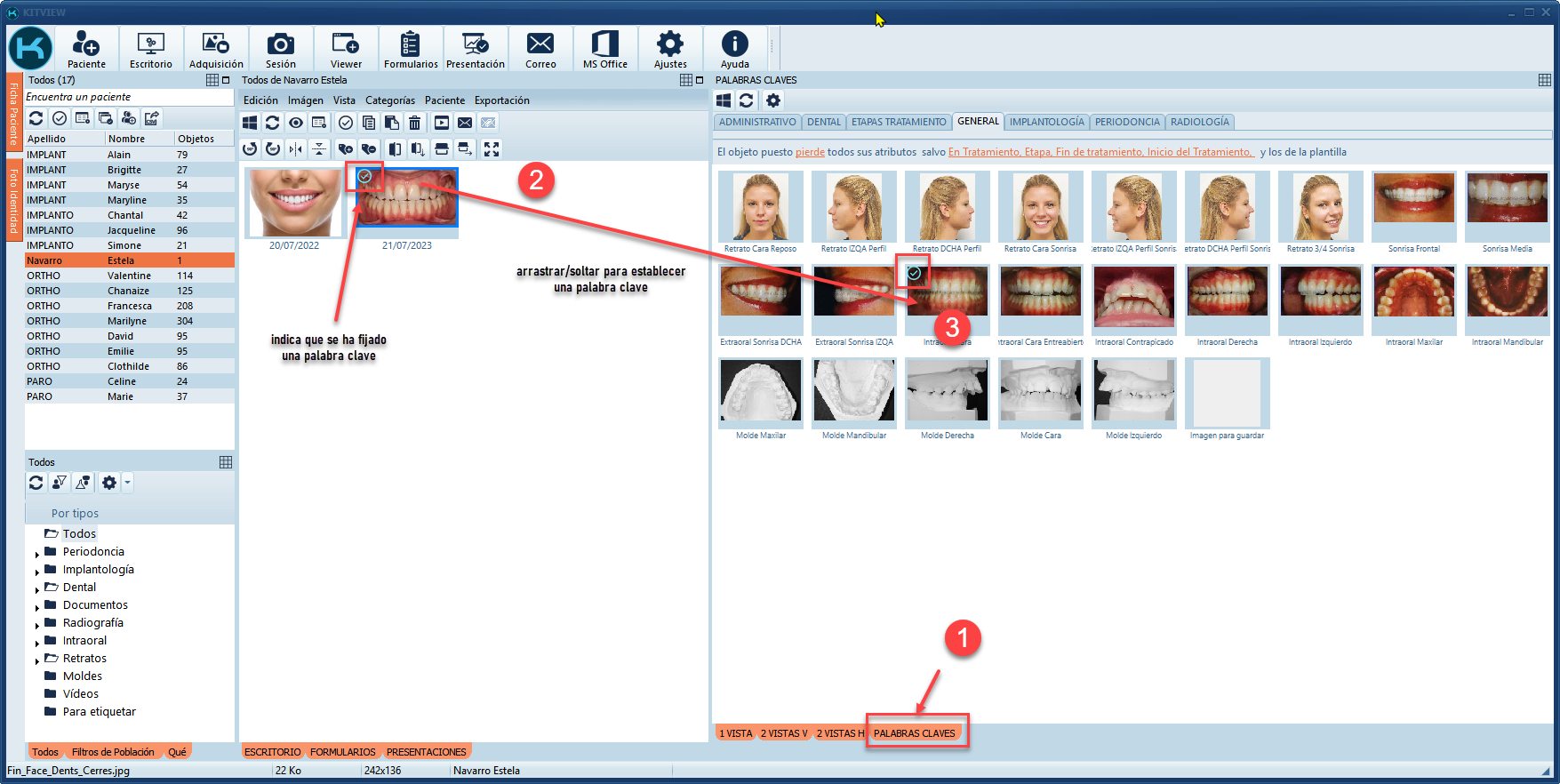Viewport: 1560px width, 784px height.
Task: Click the flip horizontal mirror icon
Action: (296, 148)
